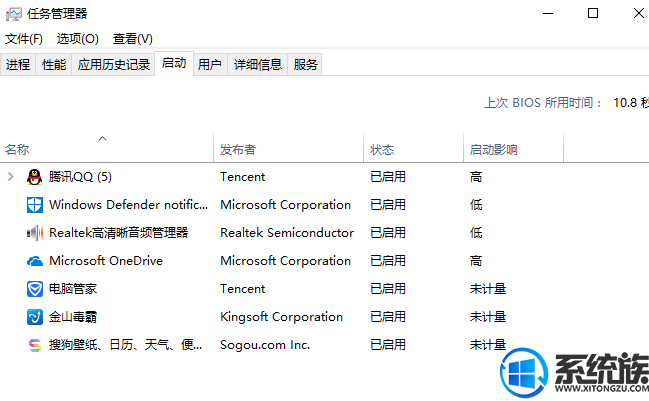Click Microsoft Corporation in the OneDrive row
This screenshot has width=649, height=401.
coord(285,261)
